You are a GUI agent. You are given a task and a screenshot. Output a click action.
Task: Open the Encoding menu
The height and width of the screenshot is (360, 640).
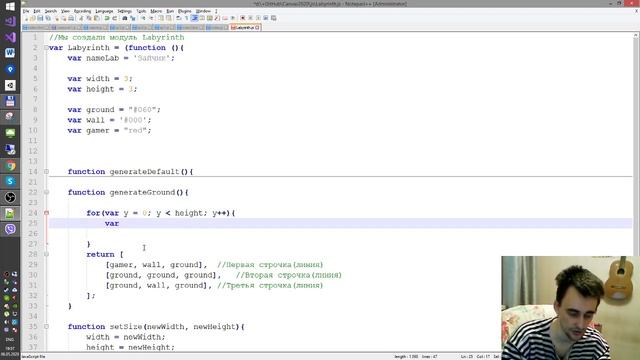(x=82, y=11)
